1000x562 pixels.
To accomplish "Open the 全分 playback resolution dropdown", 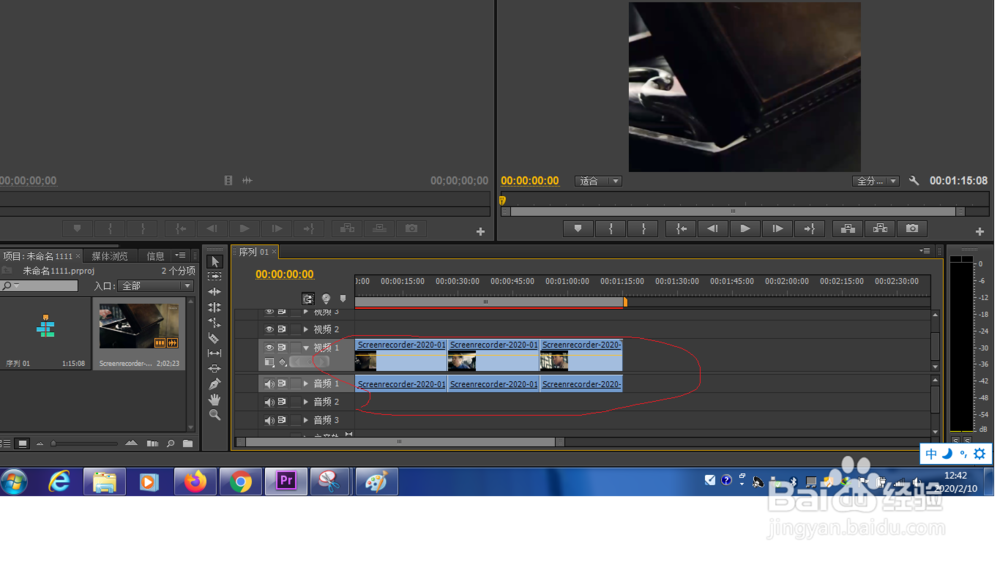I will click(876, 181).
